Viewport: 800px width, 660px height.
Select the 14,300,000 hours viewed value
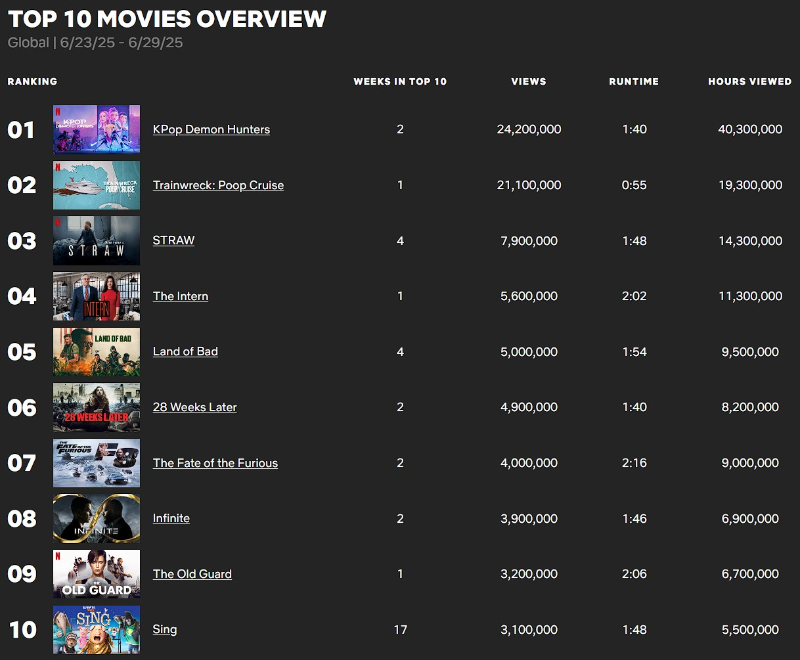(x=750, y=241)
